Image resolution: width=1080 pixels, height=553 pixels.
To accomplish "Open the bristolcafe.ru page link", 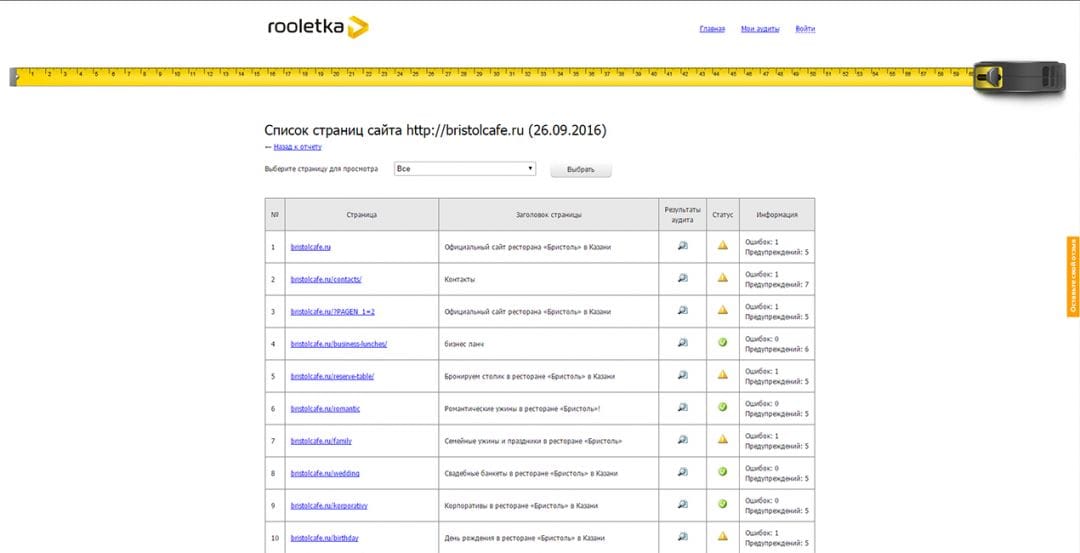I will pyautogui.click(x=311, y=247).
